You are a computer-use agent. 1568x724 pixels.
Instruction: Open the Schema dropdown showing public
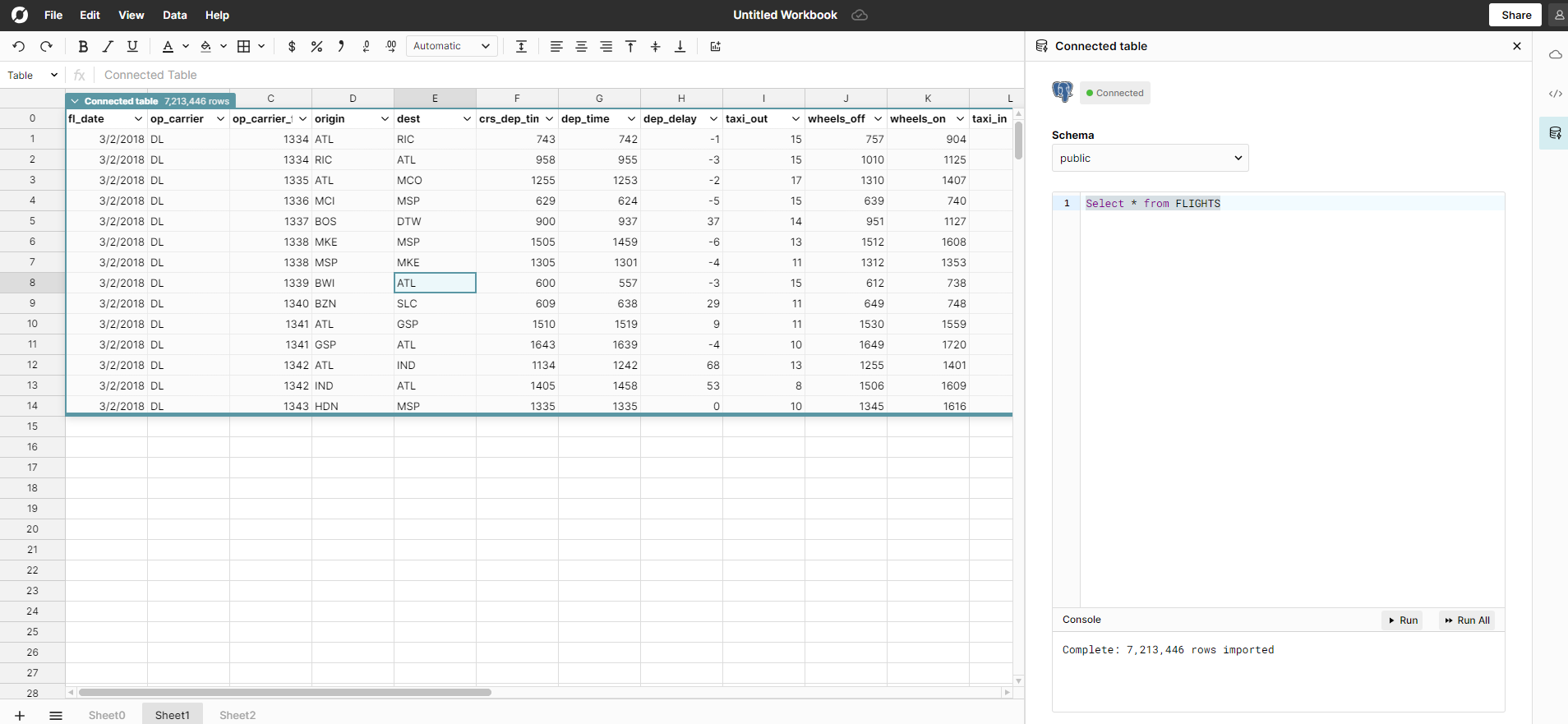(x=1150, y=158)
